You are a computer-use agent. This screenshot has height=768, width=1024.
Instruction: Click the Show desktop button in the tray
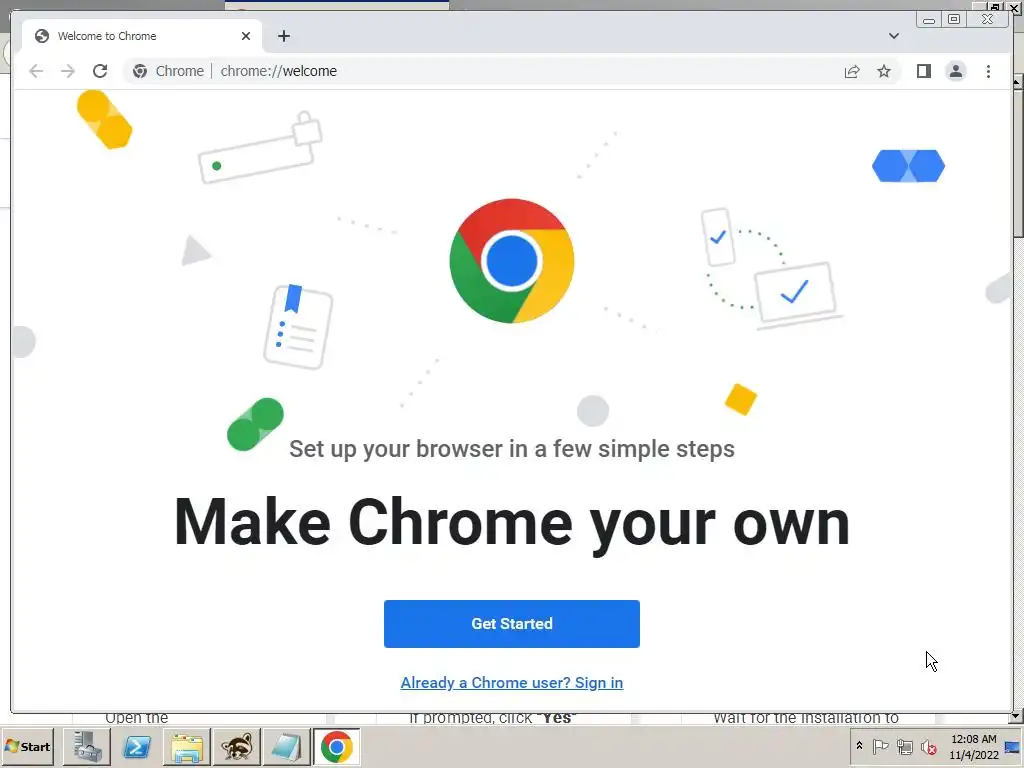tap(1014, 746)
